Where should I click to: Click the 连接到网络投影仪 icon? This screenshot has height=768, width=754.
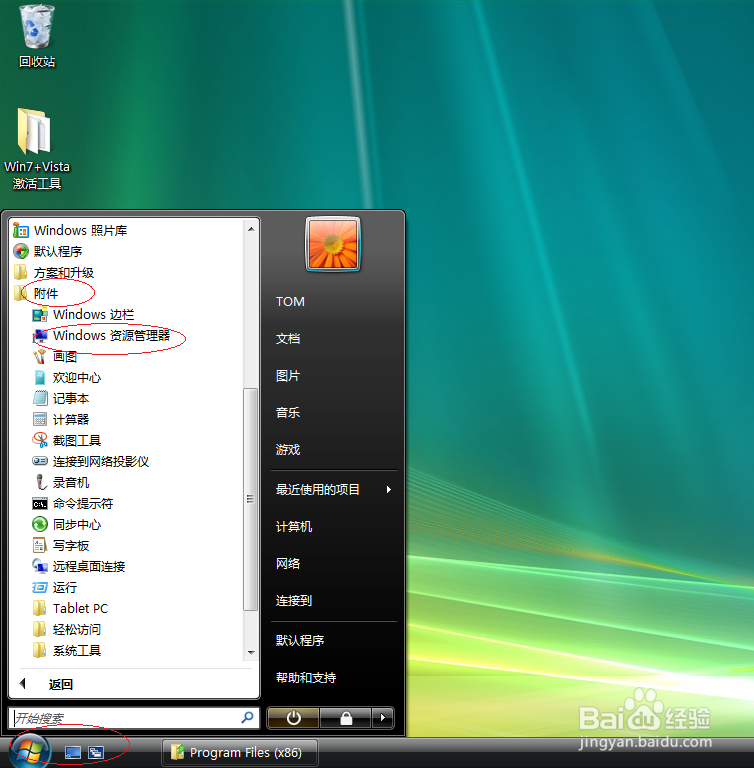click(40, 461)
